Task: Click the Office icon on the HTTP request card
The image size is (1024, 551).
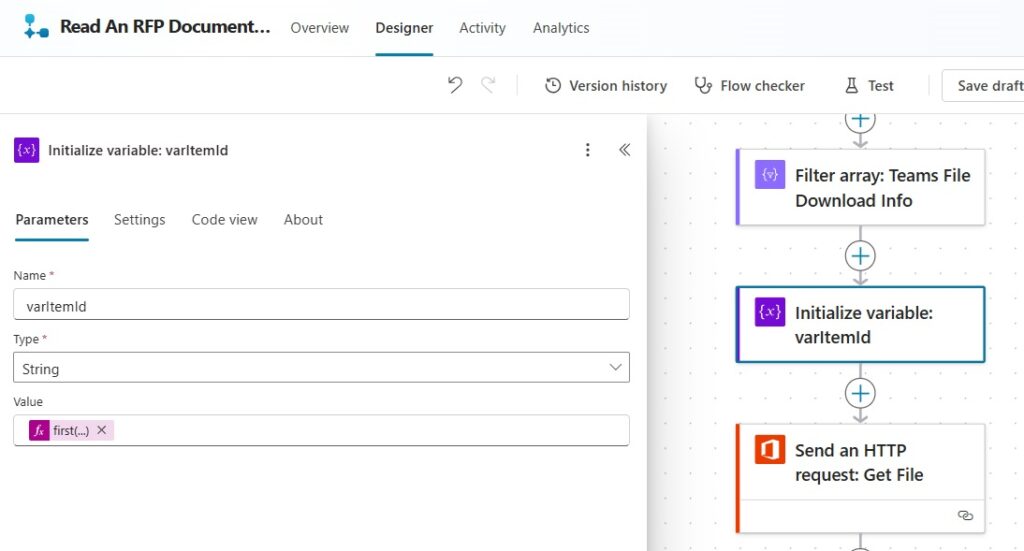Action: pyautogui.click(x=770, y=449)
